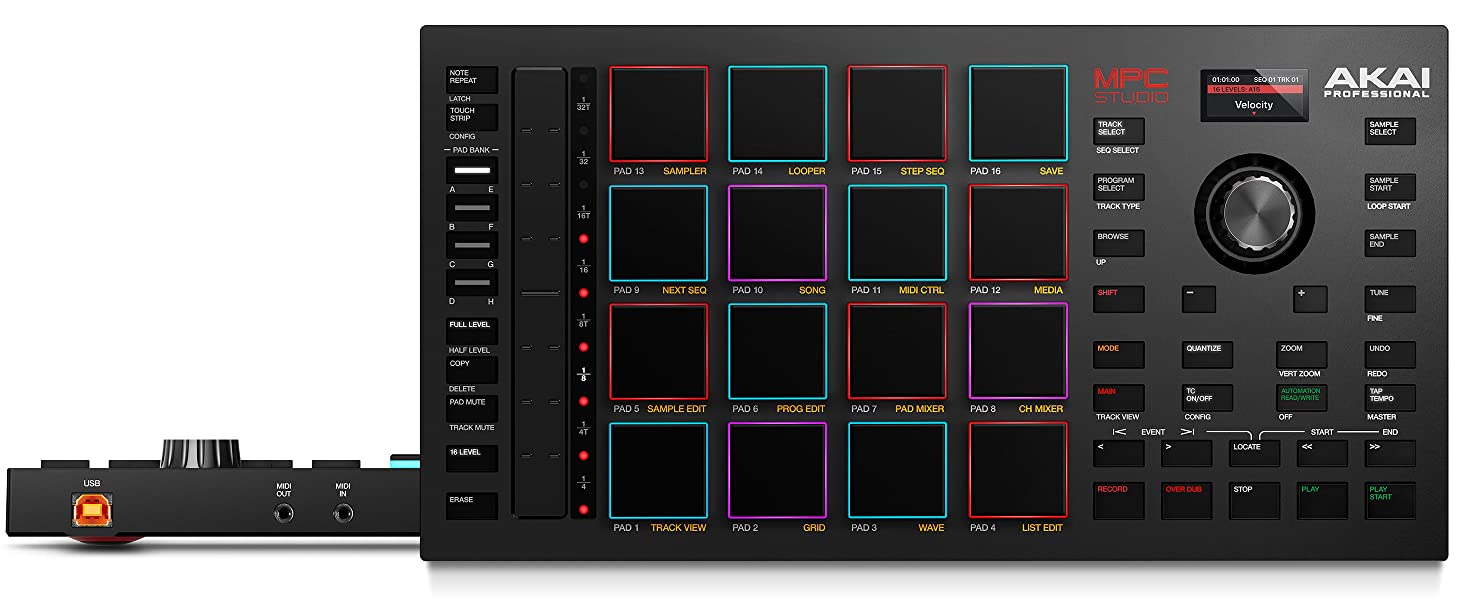Tap the Velocity display screen
Viewport: 1464px width, 600px height.
tap(1254, 96)
